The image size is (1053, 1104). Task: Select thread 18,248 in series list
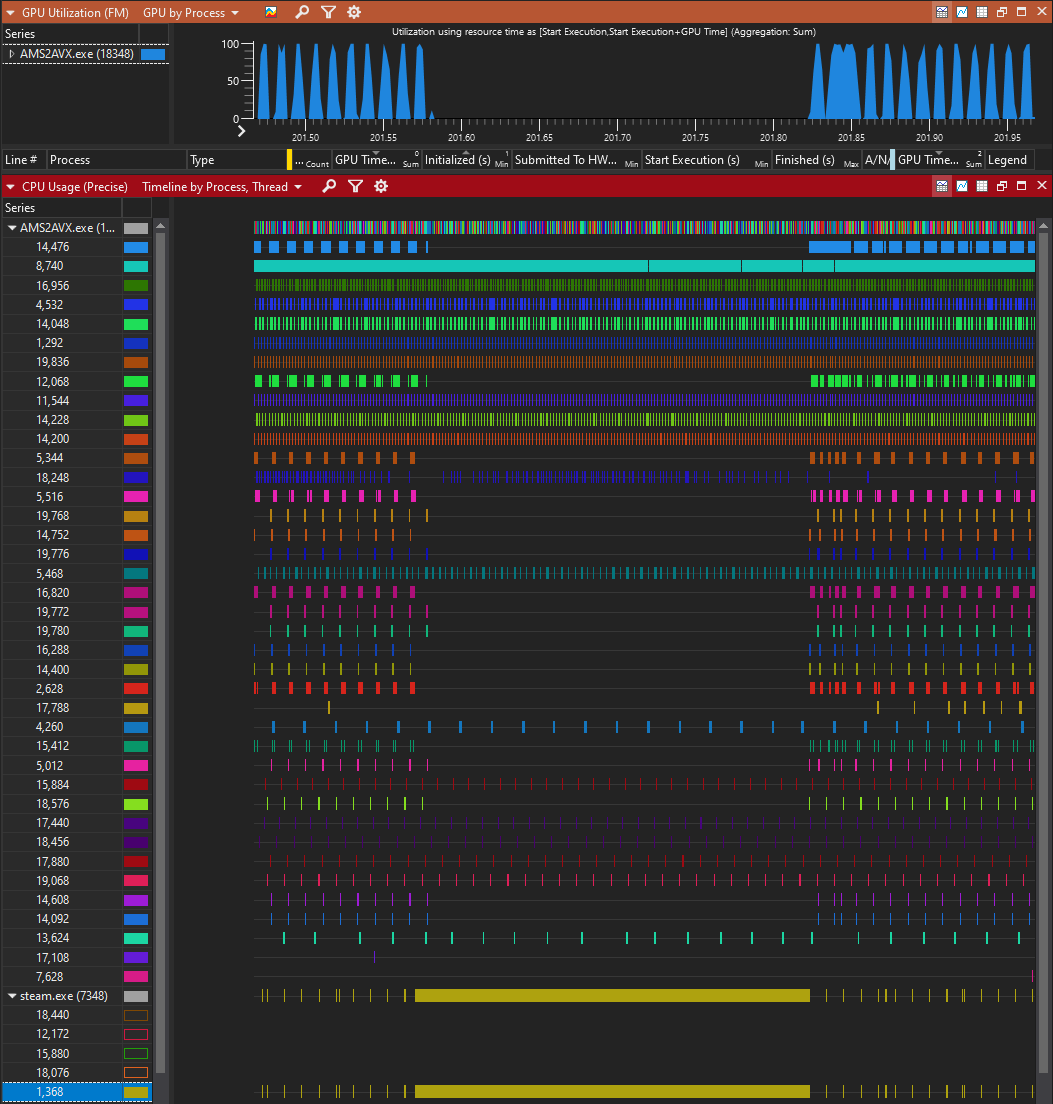[53, 477]
